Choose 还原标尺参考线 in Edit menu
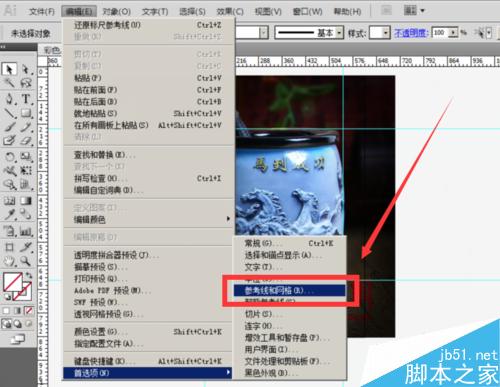The image size is (500, 387). coord(149,25)
